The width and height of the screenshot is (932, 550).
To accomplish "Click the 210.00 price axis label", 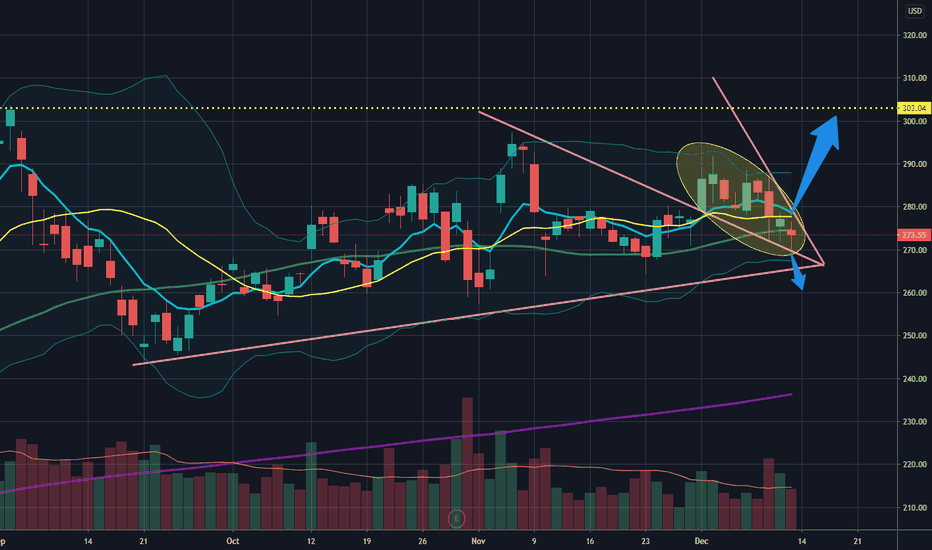I will pos(914,508).
